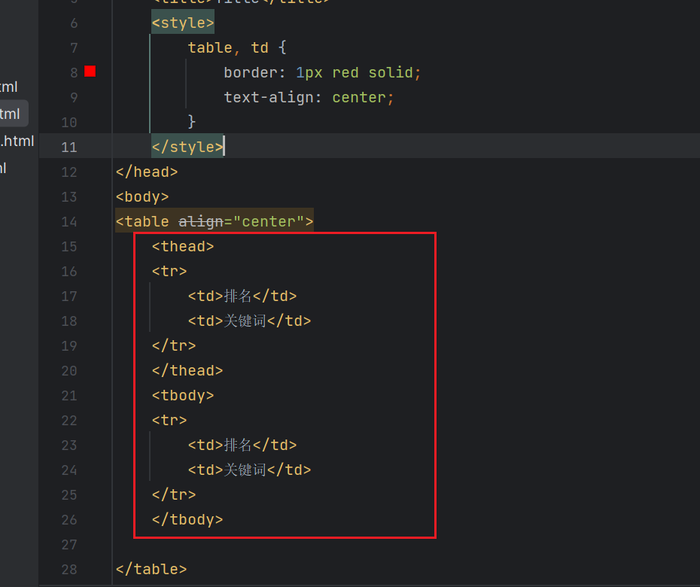Click the <td>排名</td> cell on line 17
This screenshot has height=587, width=700.
pyautogui.click(x=242, y=296)
